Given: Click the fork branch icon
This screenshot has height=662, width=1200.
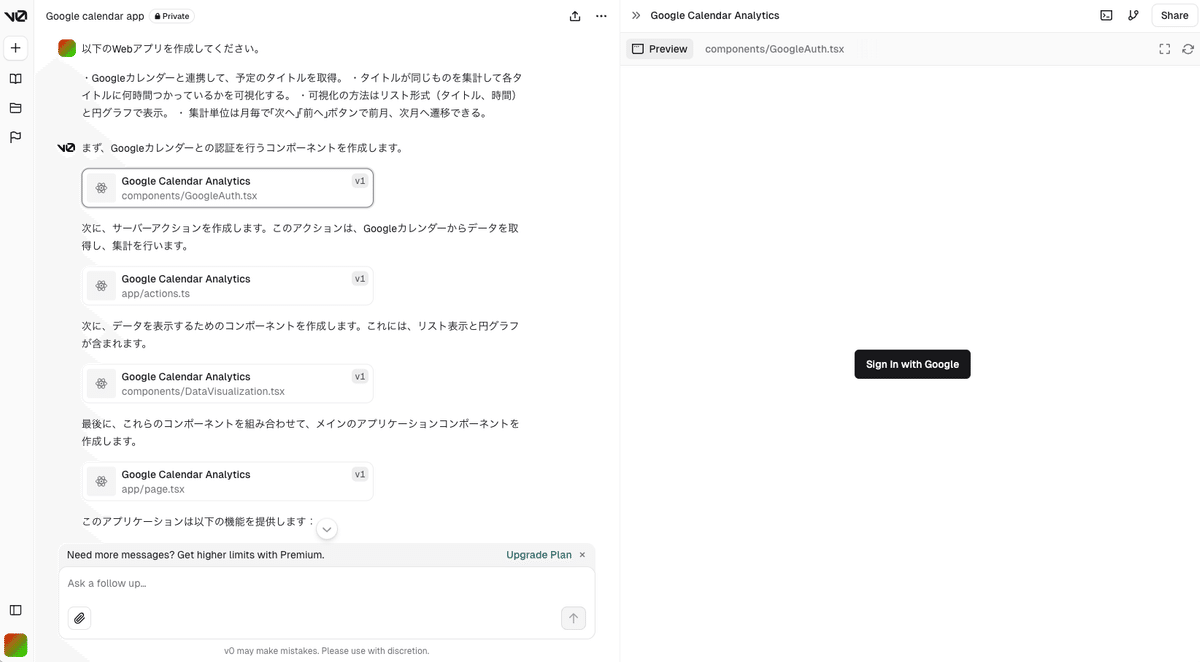Looking at the screenshot, I should coord(1133,15).
